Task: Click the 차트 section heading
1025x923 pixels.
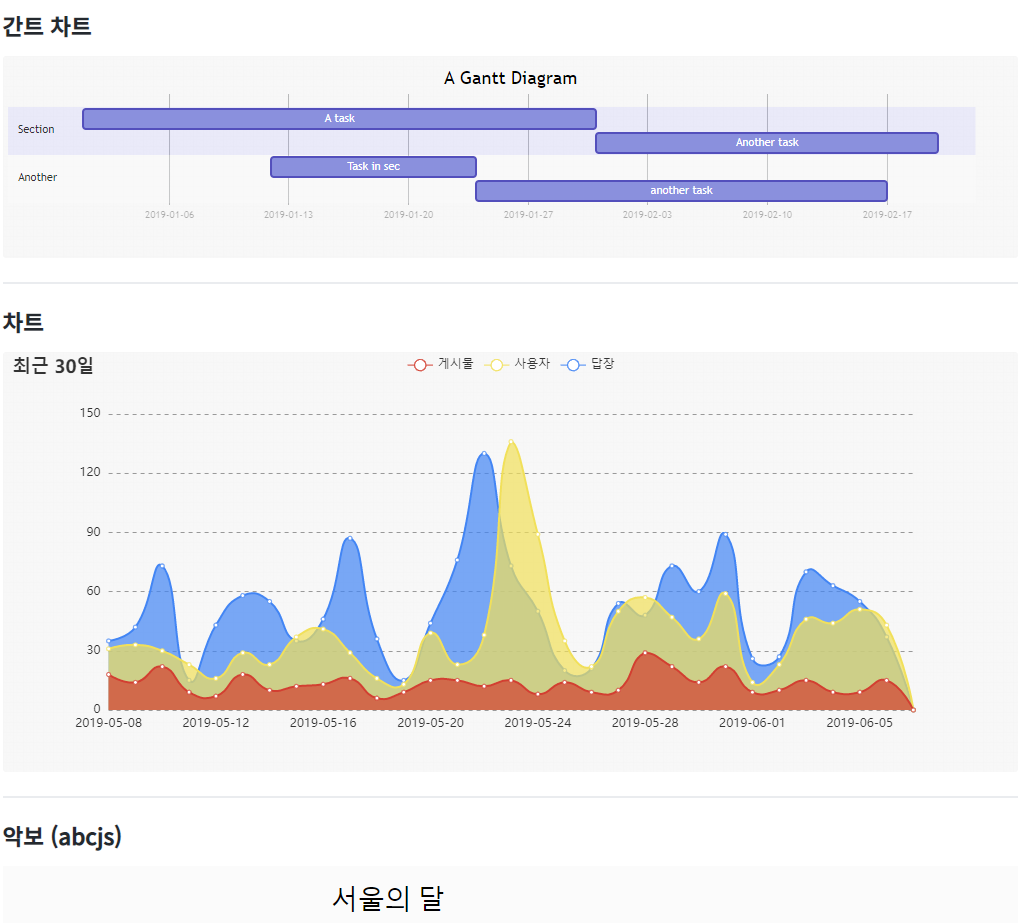Action: [x=23, y=322]
